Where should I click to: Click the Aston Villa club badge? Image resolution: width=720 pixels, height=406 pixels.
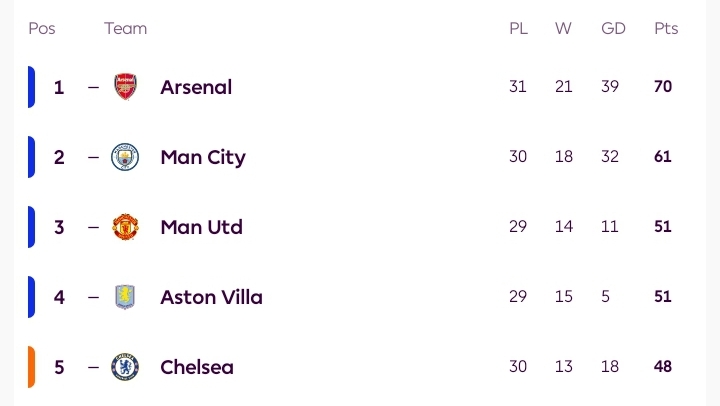tap(125, 297)
